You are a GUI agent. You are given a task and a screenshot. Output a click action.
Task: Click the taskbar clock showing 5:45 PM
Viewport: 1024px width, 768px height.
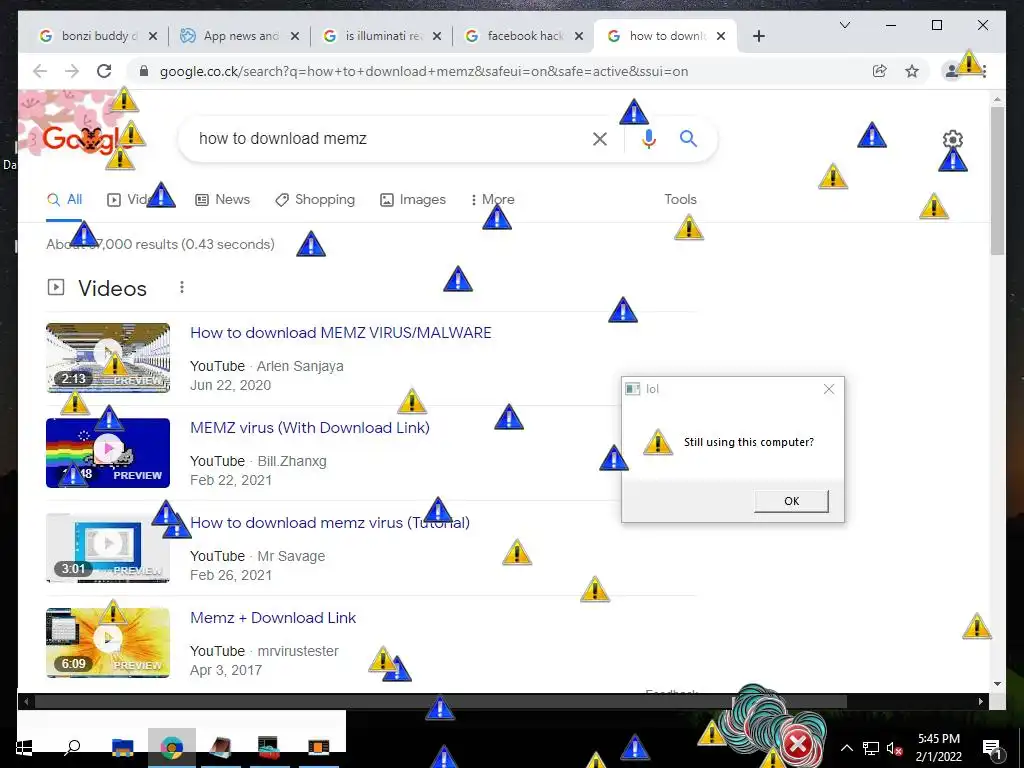point(939,748)
